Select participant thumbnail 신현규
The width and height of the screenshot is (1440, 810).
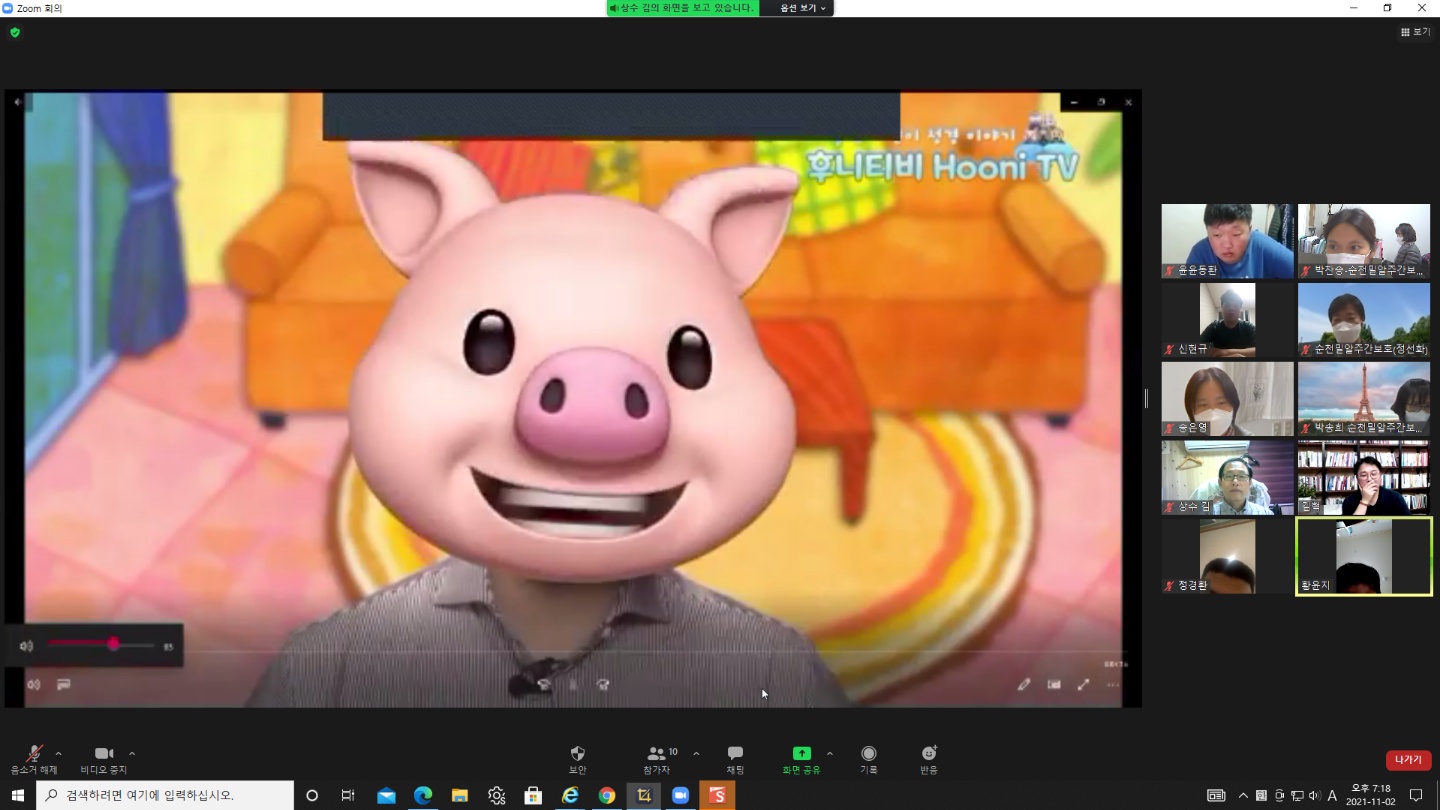pyautogui.click(x=1227, y=320)
